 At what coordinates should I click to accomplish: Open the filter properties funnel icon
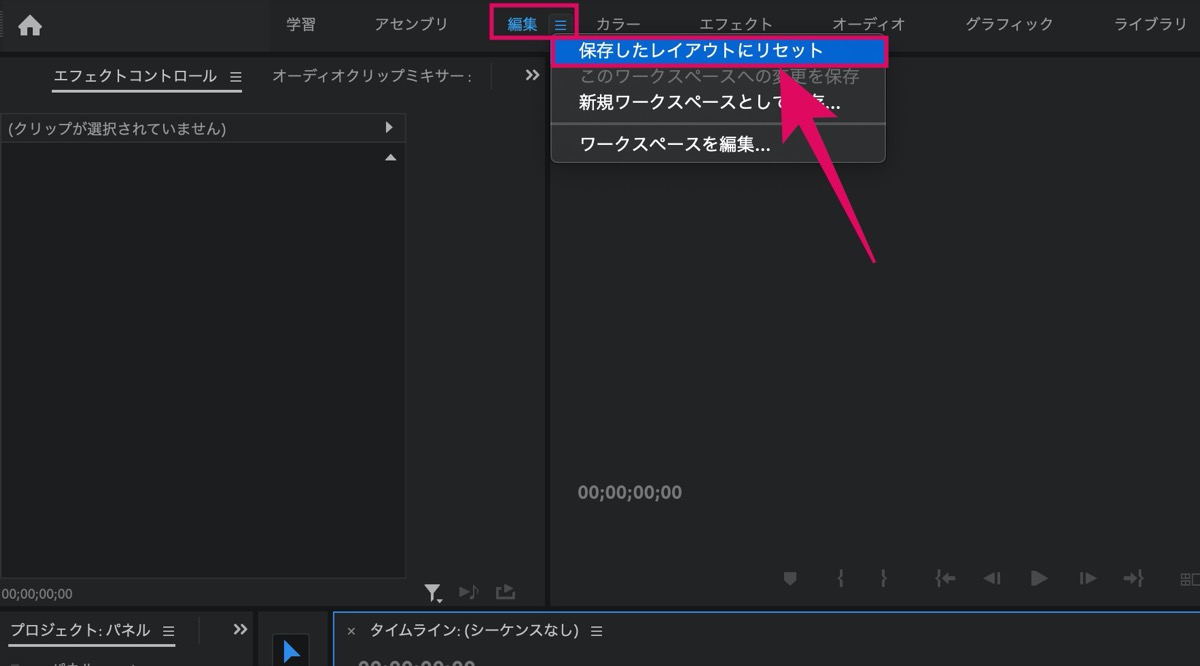433,593
